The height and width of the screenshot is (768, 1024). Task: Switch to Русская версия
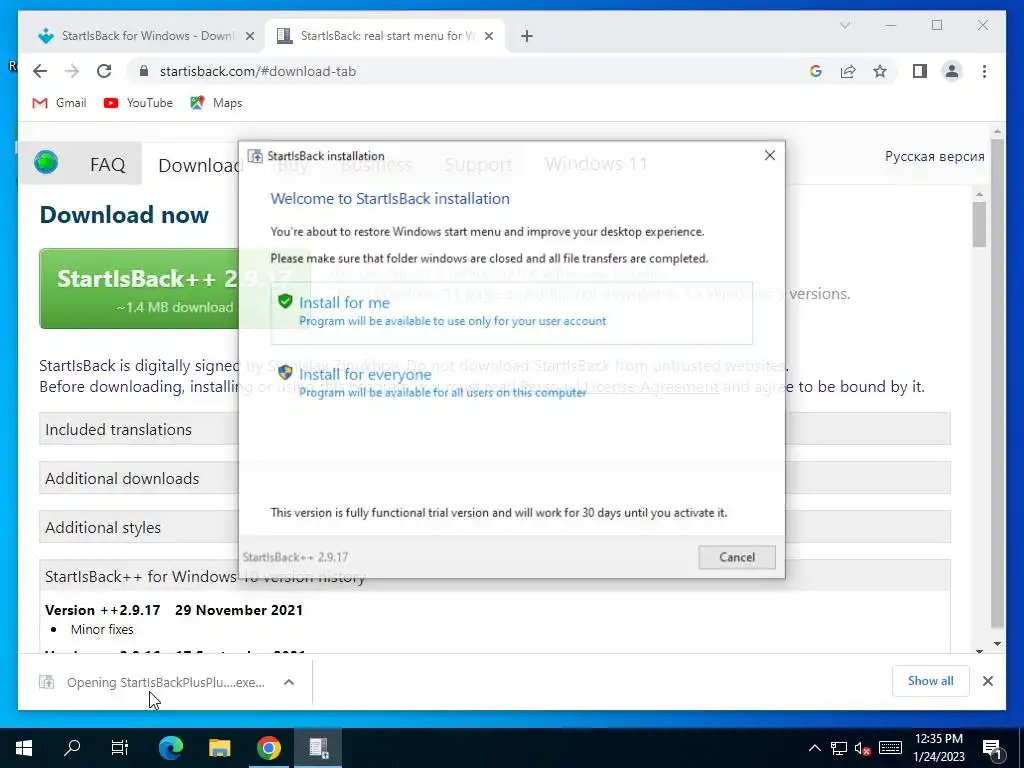click(x=934, y=156)
